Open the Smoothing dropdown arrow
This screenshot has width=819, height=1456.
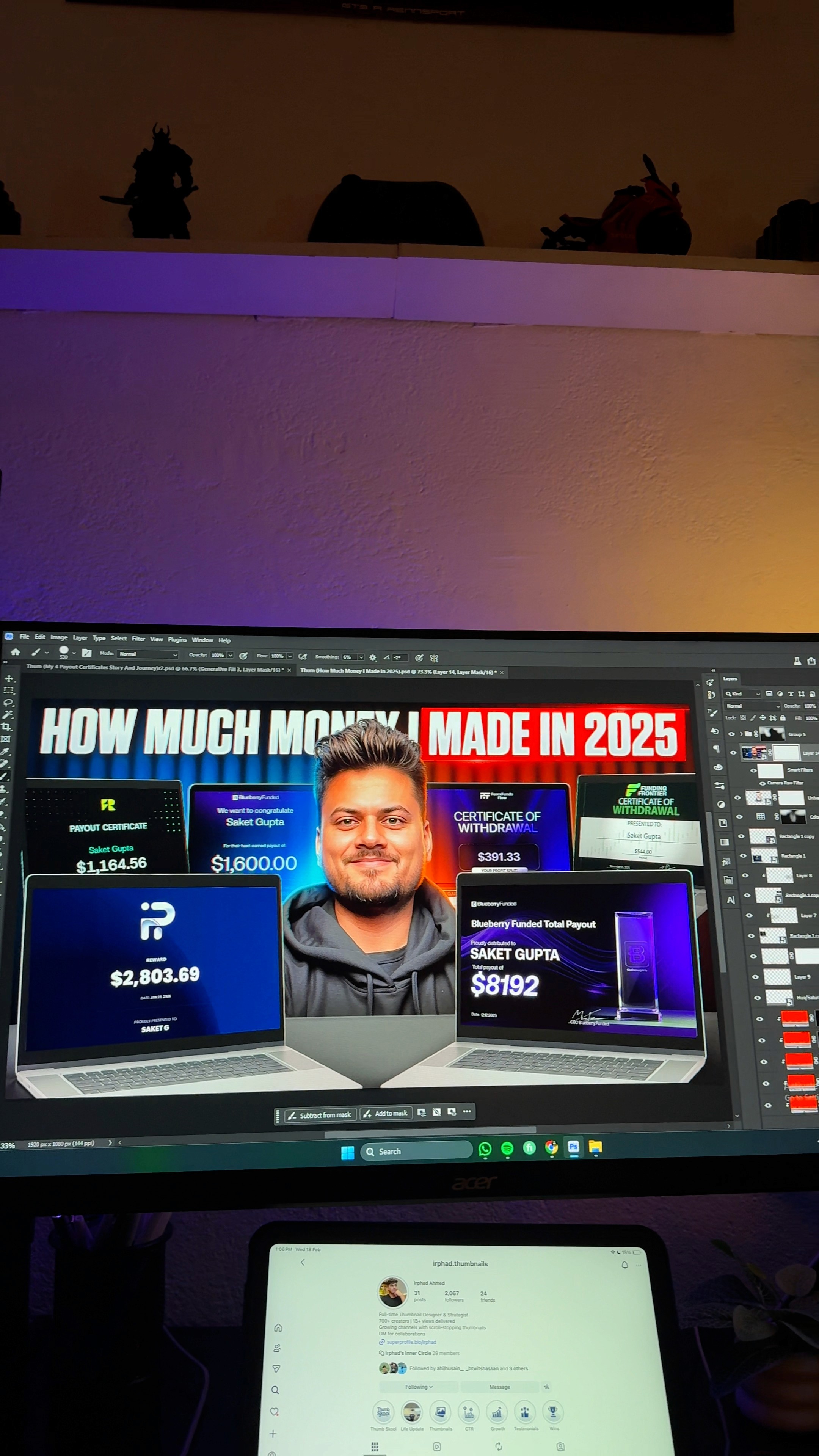click(361, 657)
